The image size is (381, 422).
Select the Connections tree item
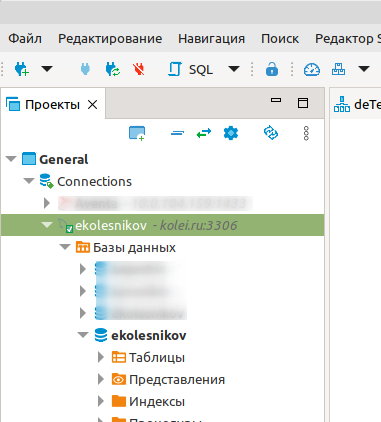pos(94,181)
